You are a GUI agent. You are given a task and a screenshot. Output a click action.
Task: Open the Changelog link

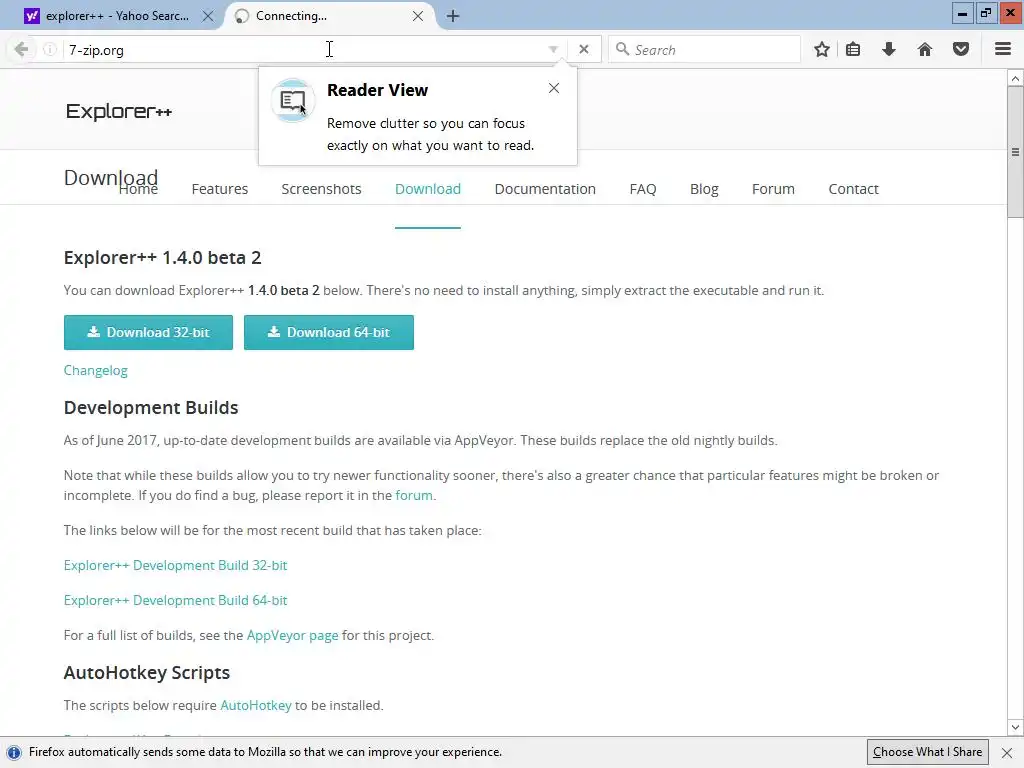pyautogui.click(x=95, y=371)
